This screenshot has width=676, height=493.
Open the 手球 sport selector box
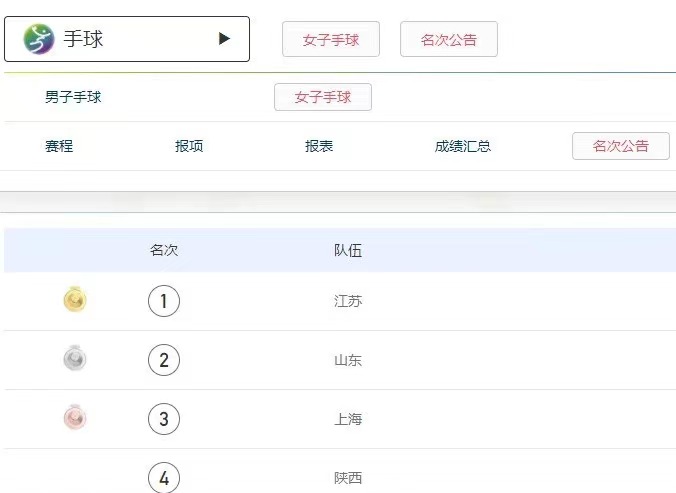(x=127, y=39)
